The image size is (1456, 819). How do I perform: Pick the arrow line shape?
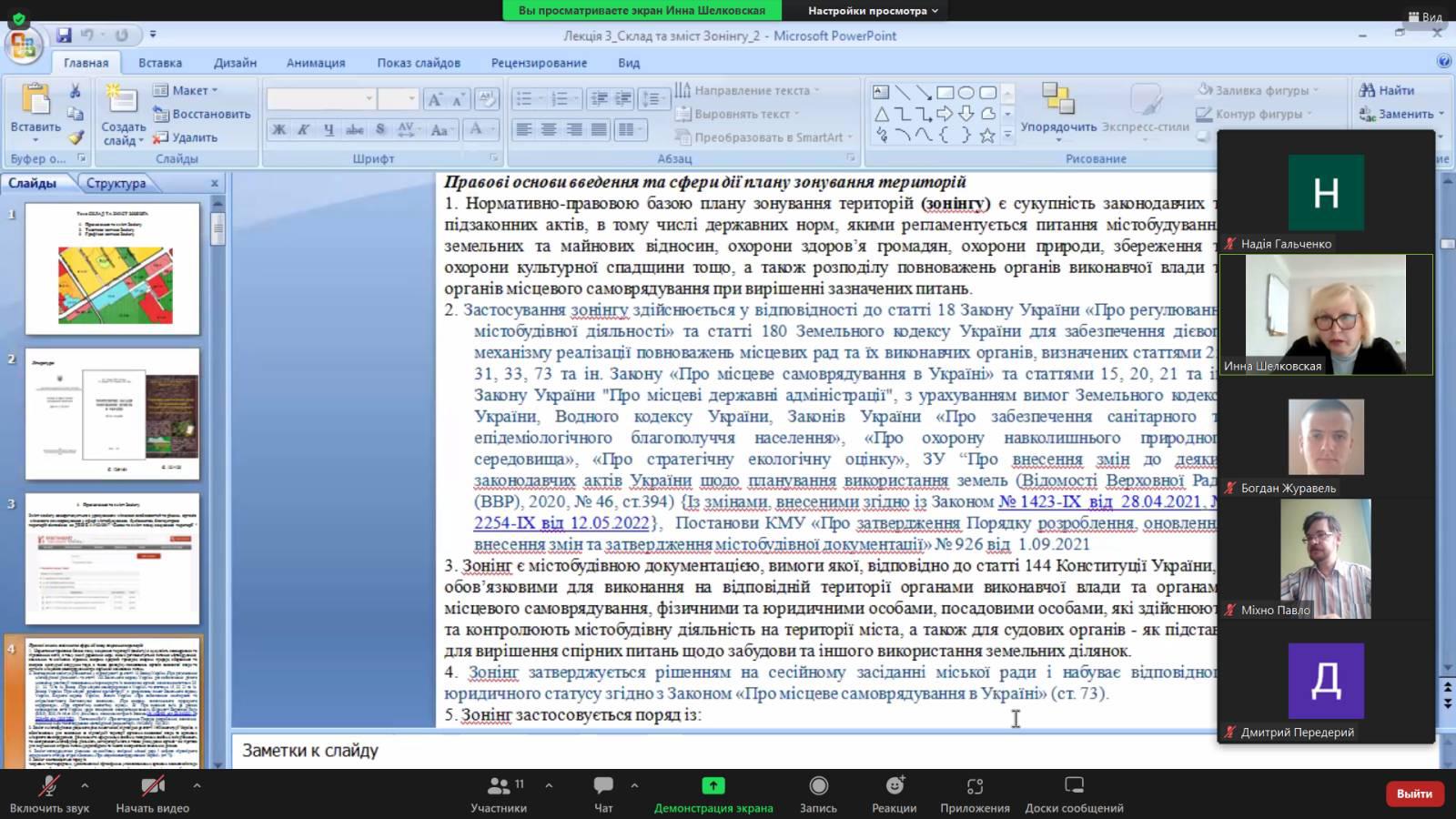coord(924,92)
